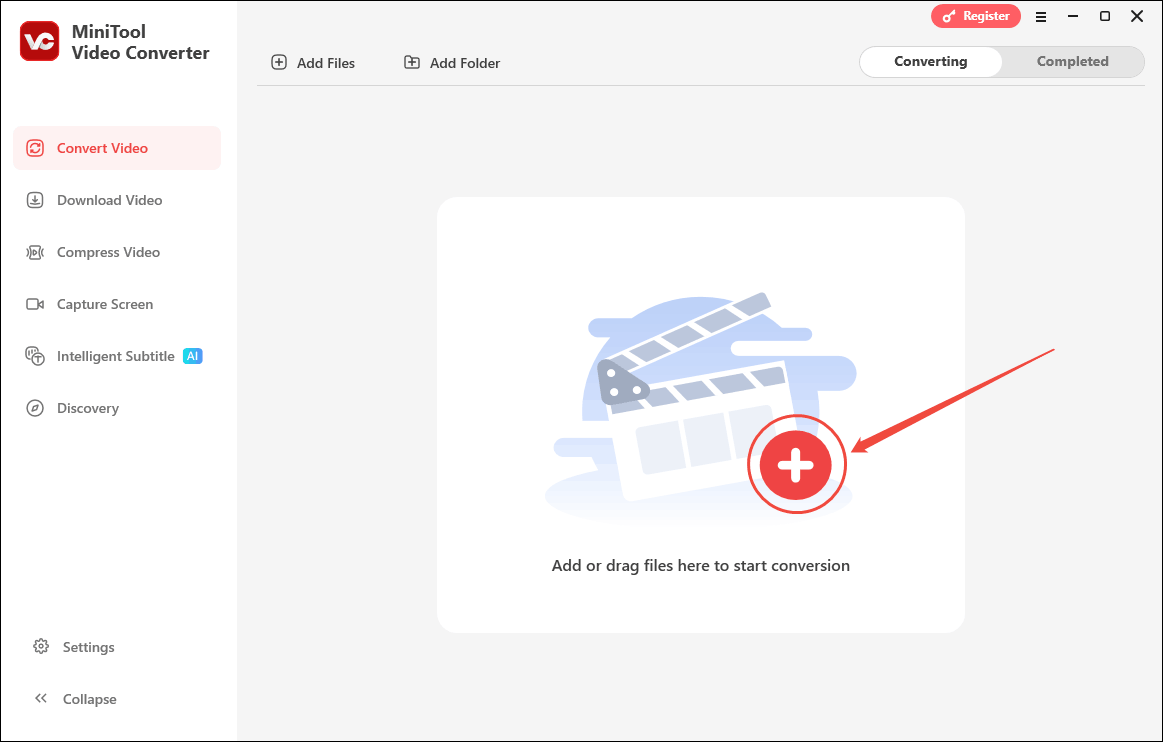Select the Convert Video tool
This screenshot has width=1163, height=742.
[100, 147]
